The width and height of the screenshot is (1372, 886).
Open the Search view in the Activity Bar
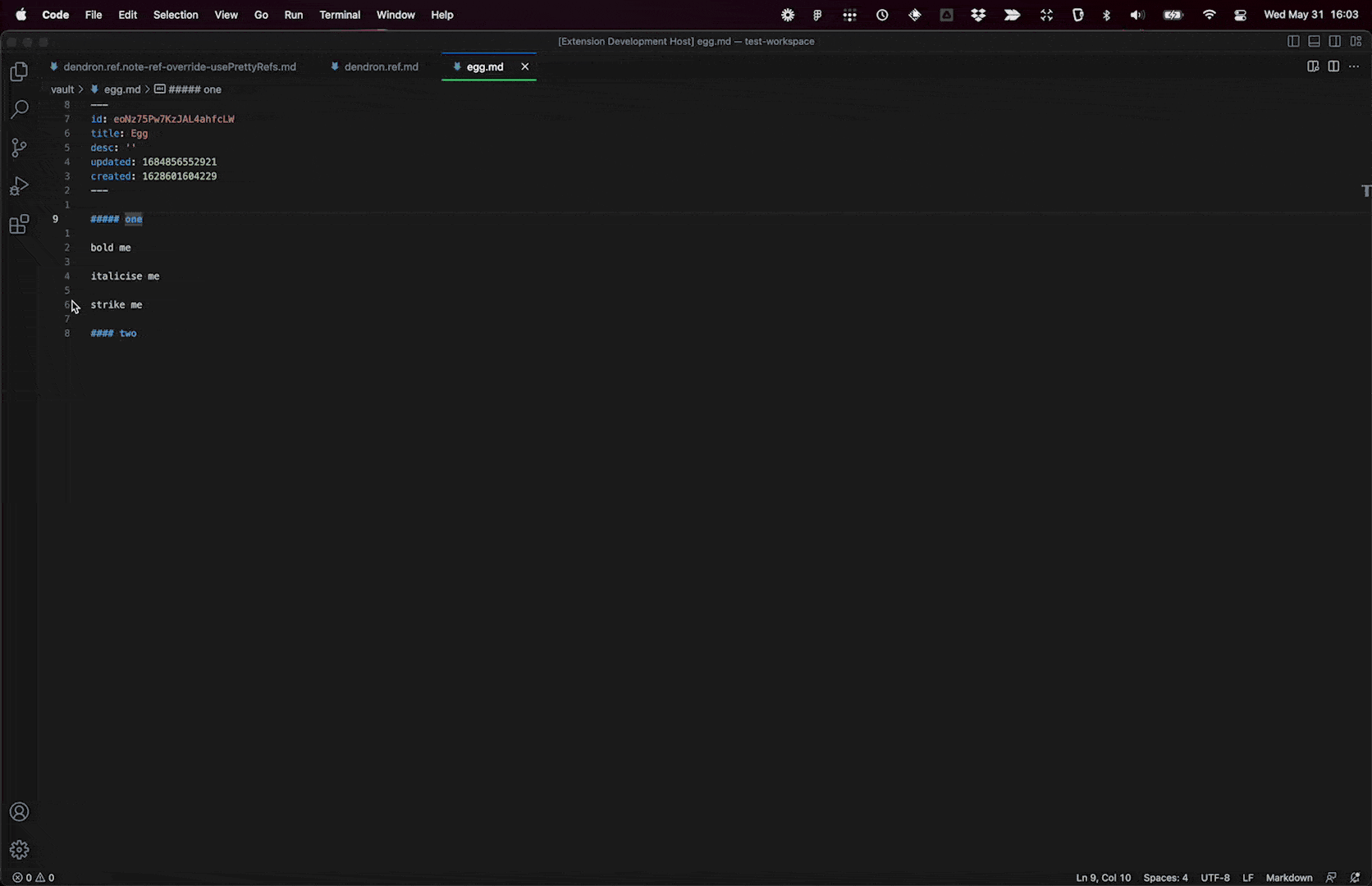coord(19,109)
